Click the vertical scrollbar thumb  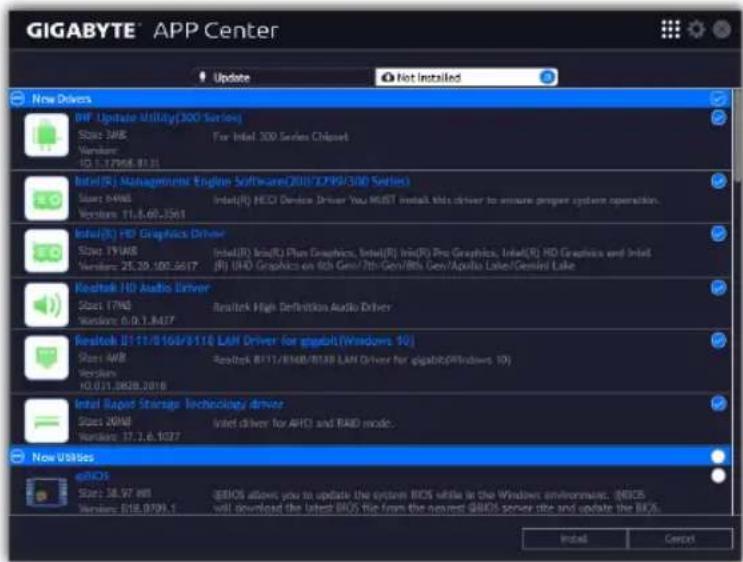[737, 135]
